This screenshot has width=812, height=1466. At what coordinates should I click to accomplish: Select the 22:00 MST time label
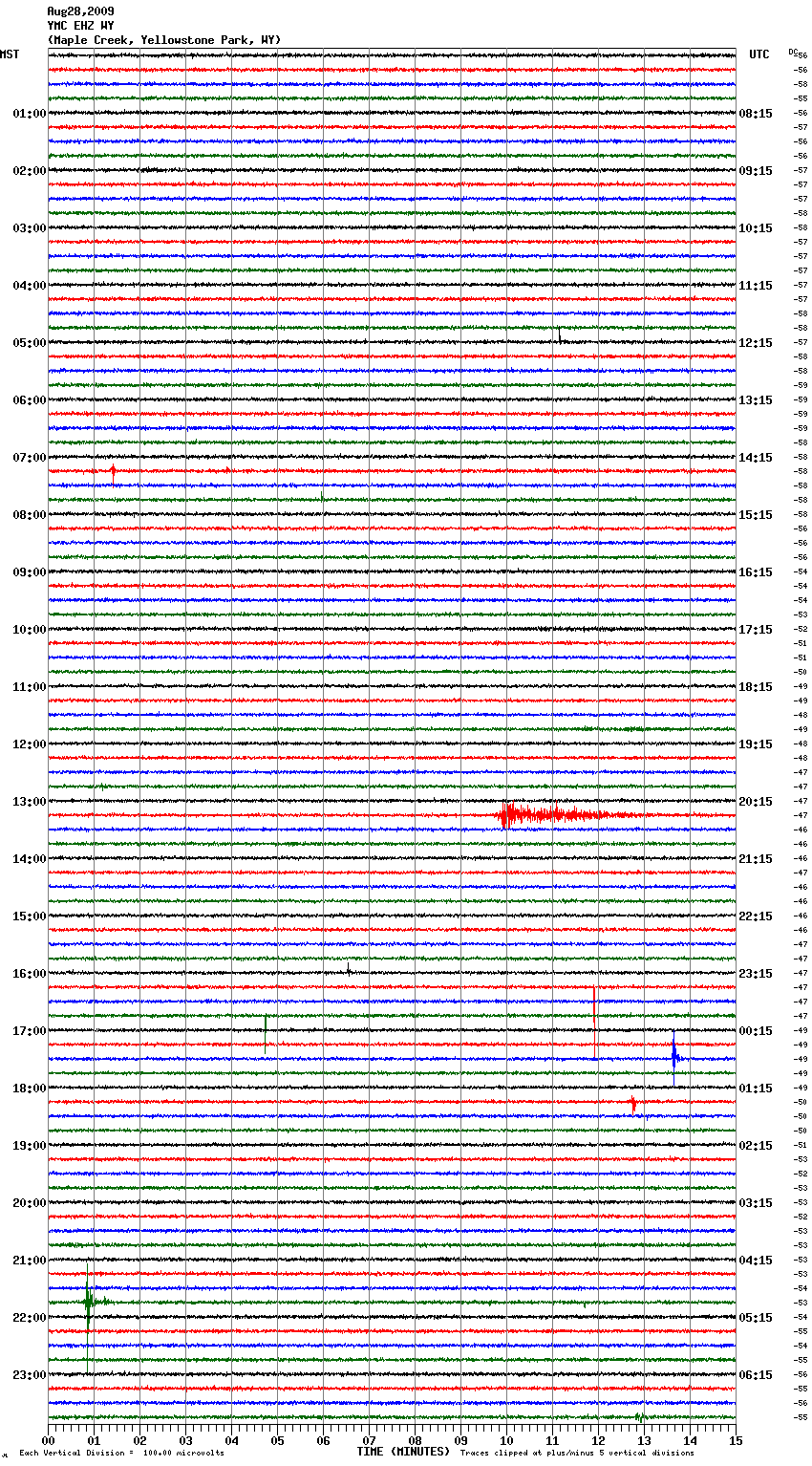30,1318
